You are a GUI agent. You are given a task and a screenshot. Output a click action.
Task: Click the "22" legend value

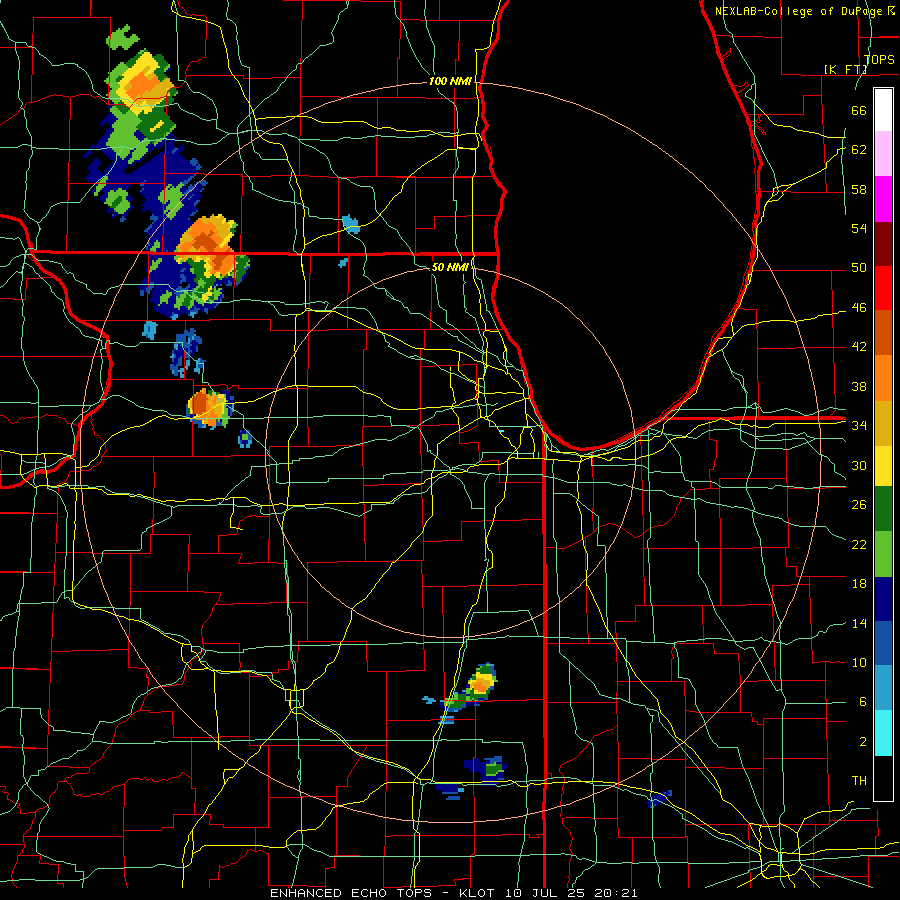point(859,544)
